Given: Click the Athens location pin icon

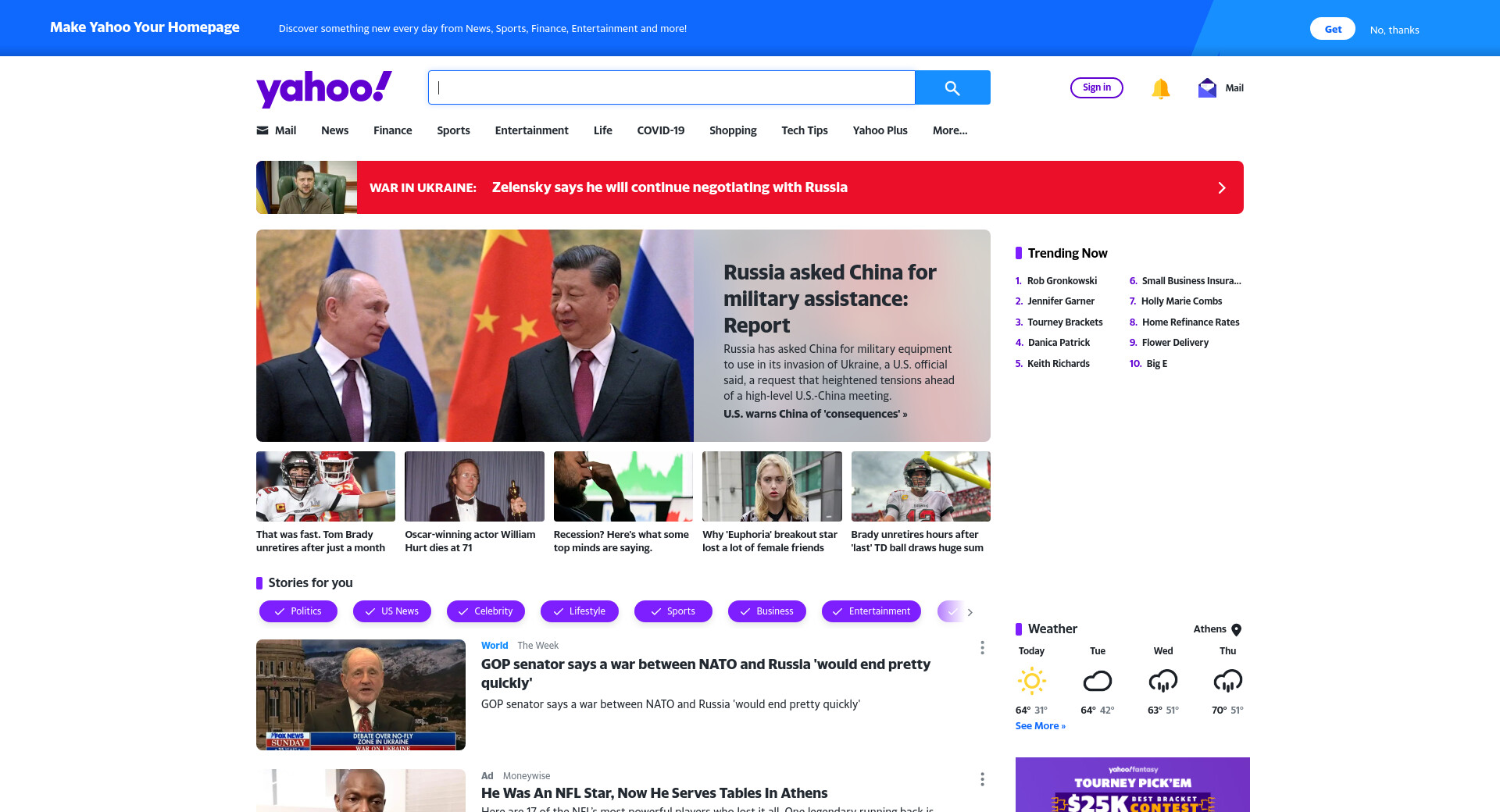Looking at the screenshot, I should [x=1237, y=629].
